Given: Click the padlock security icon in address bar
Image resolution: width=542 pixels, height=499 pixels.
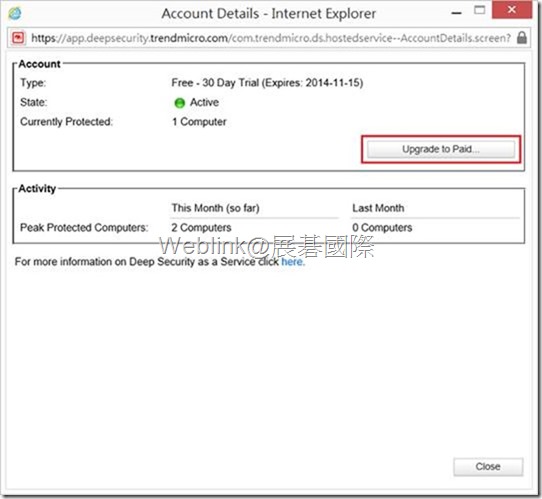Looking at the screenshot, I should [522, 37].
